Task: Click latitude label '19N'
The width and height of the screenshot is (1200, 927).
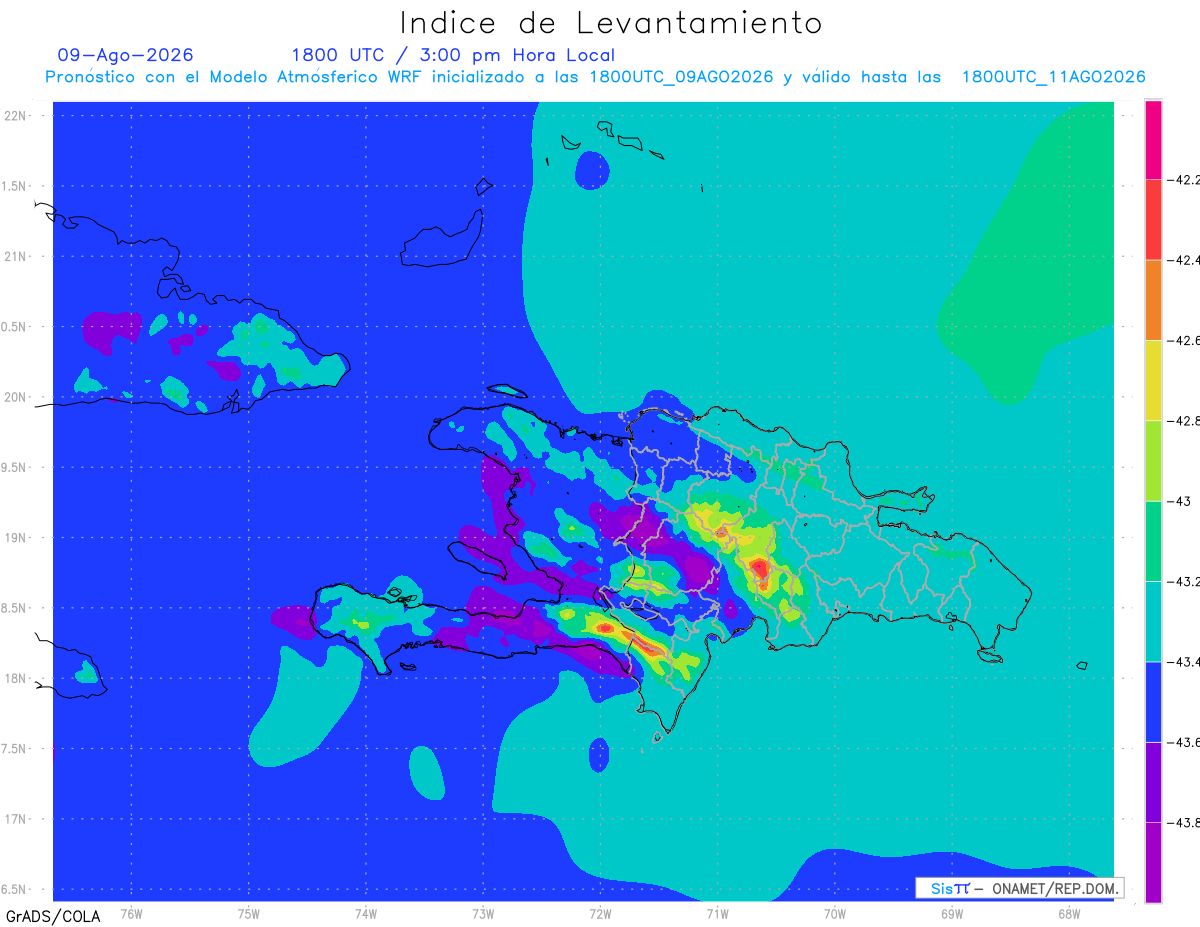Action: coord(17,538)
